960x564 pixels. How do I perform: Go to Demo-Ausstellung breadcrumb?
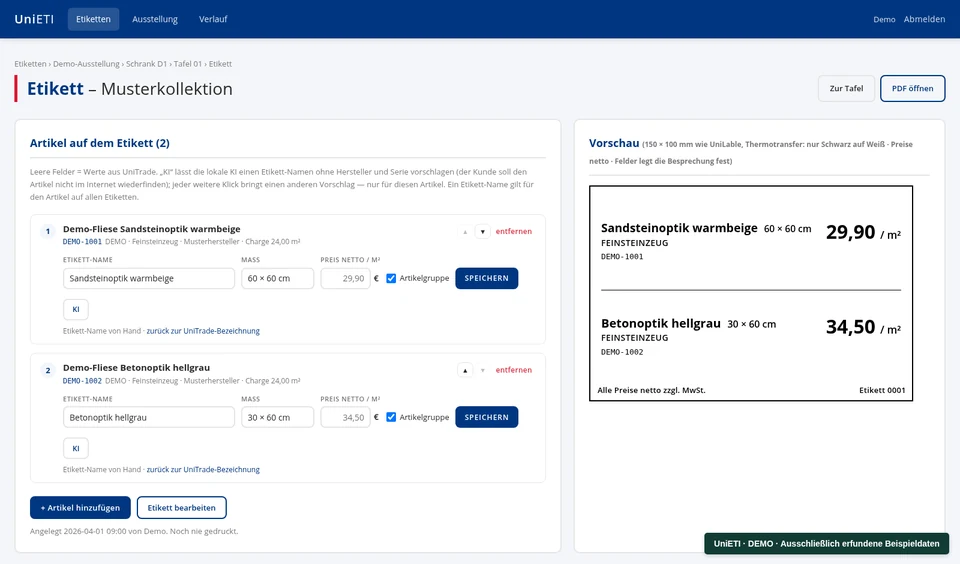coord(86,64)
